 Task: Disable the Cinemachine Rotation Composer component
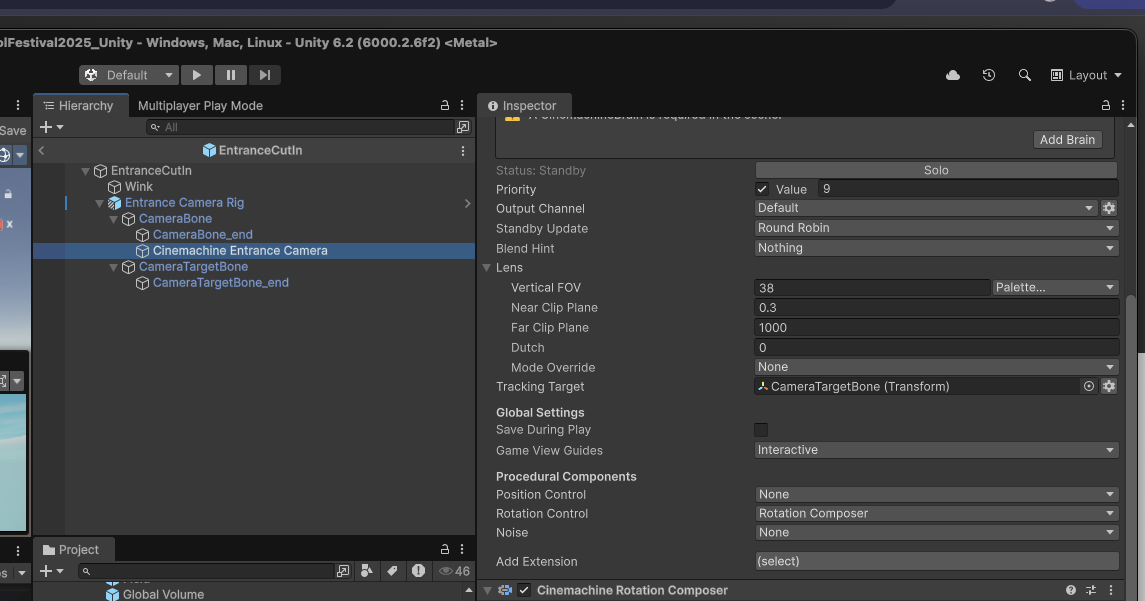[524, 590]
